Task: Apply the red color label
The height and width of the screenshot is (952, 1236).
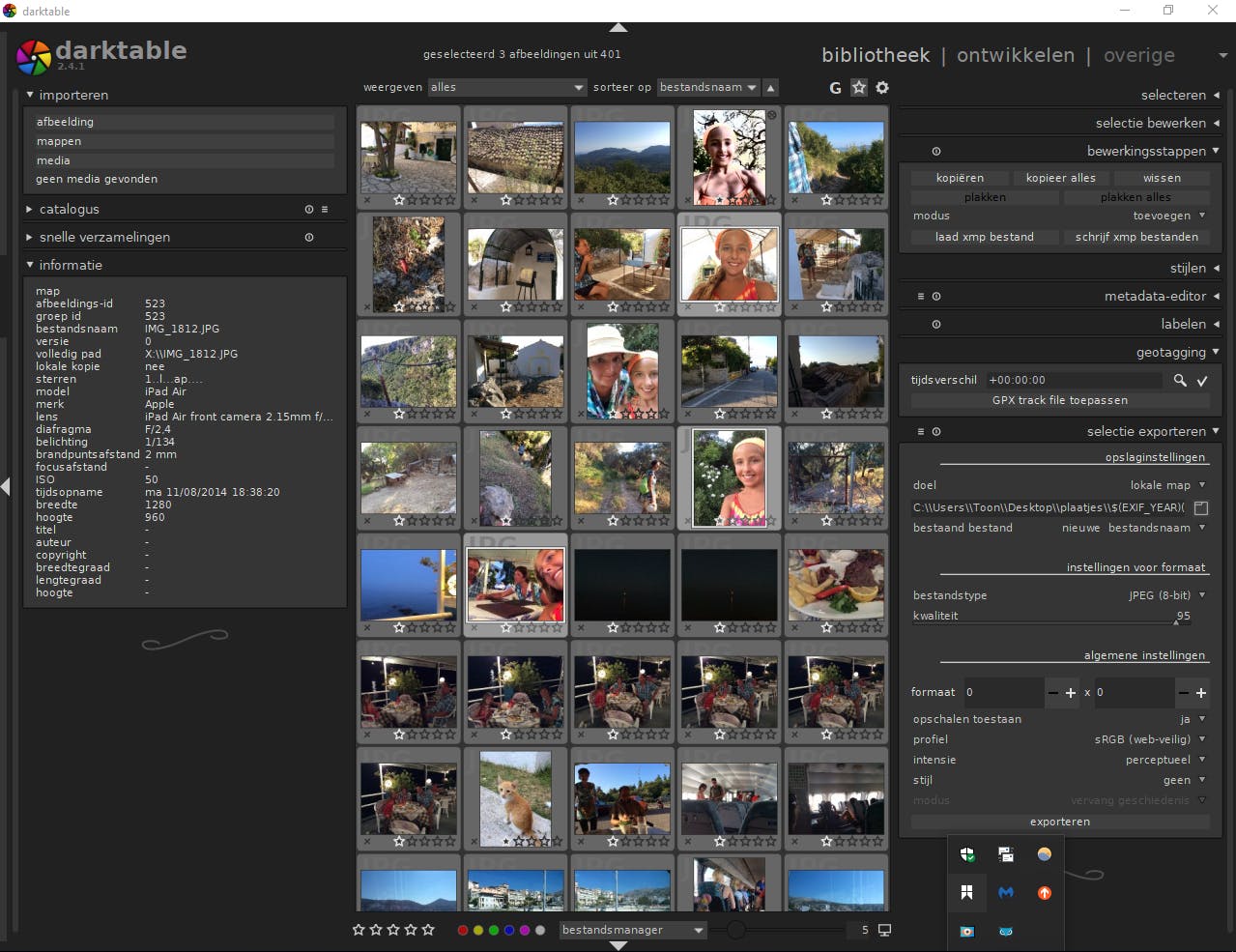Action: [x=462, y=930]
